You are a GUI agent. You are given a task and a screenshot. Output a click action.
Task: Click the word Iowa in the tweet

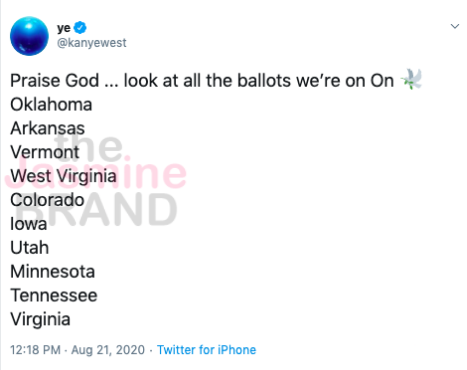tap(28, 224)
